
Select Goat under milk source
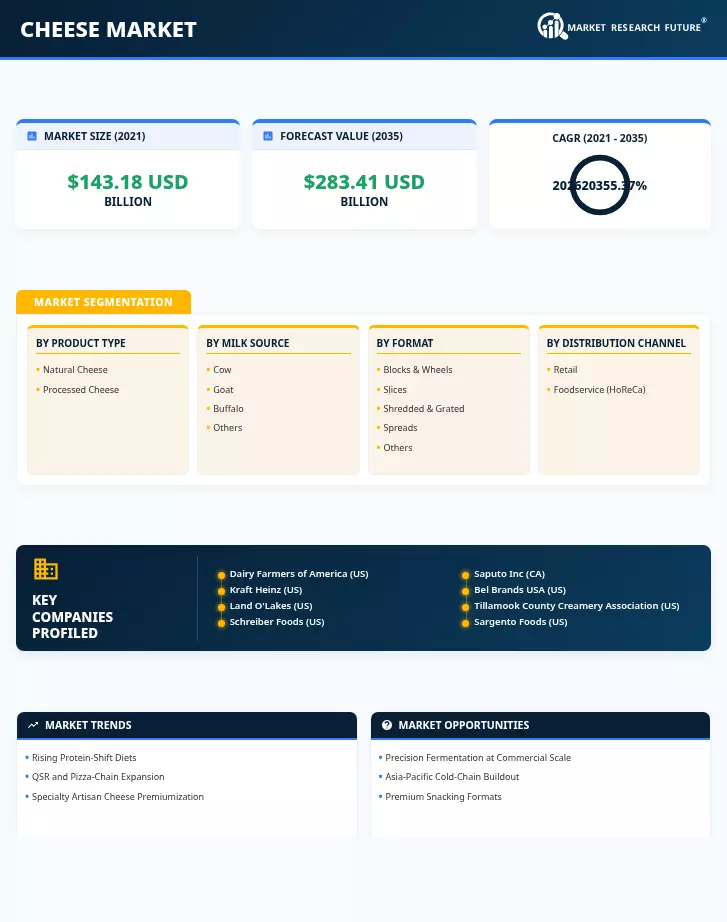223,390
